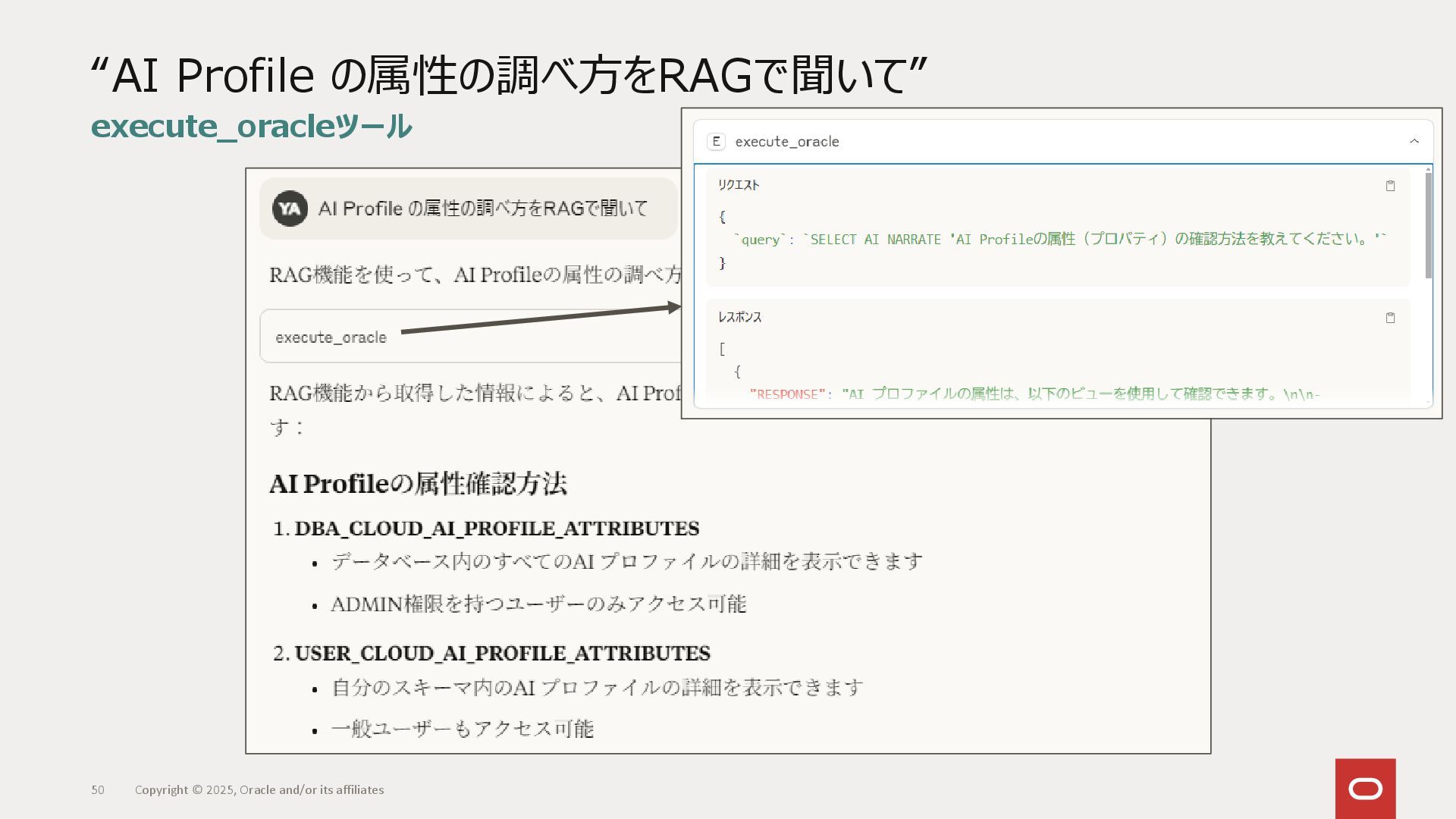Click the user message bubble text
Image resolution: width=1456 pixels, height=819 pixels.
coord(483,209)
